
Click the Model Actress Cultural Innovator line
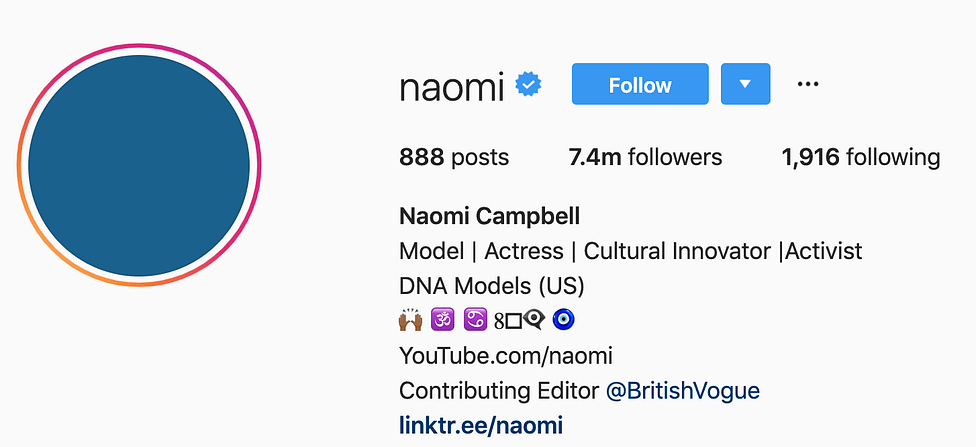pos(631,252)
